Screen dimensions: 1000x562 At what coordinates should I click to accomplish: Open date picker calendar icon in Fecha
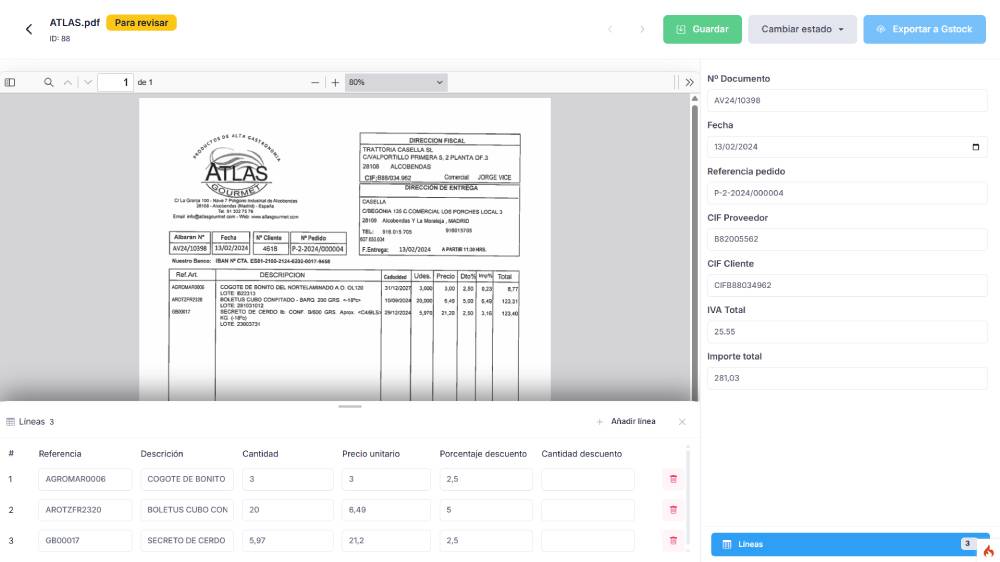coord(975,147)
